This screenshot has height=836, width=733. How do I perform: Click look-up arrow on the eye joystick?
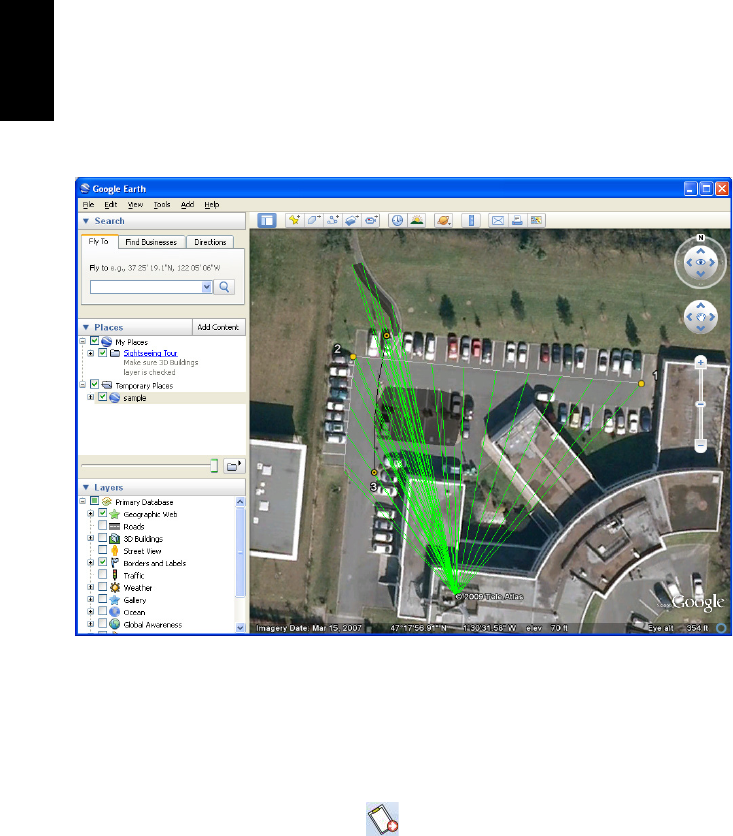pos(700,251)
